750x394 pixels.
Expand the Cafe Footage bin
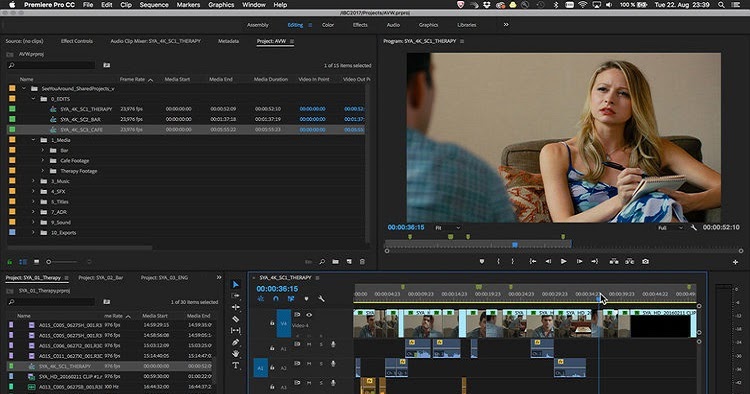[x=43, y=161]
